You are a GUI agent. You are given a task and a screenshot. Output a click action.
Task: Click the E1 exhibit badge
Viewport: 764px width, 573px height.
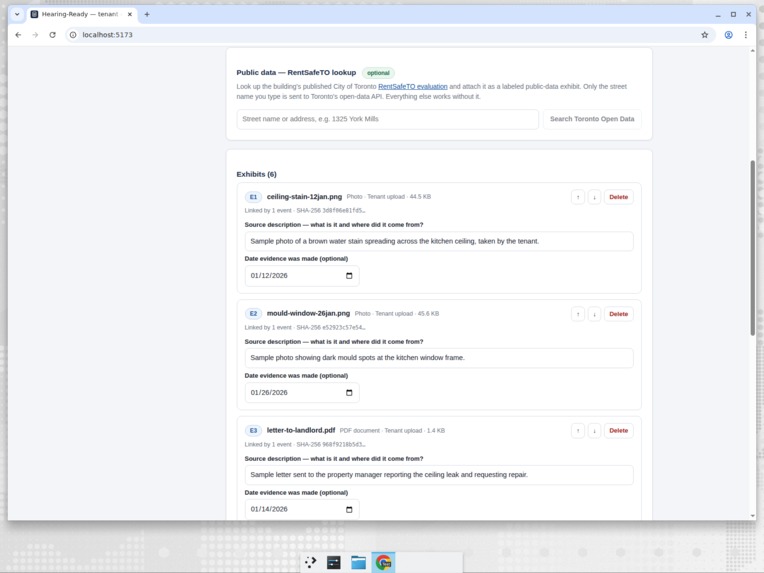253,197
